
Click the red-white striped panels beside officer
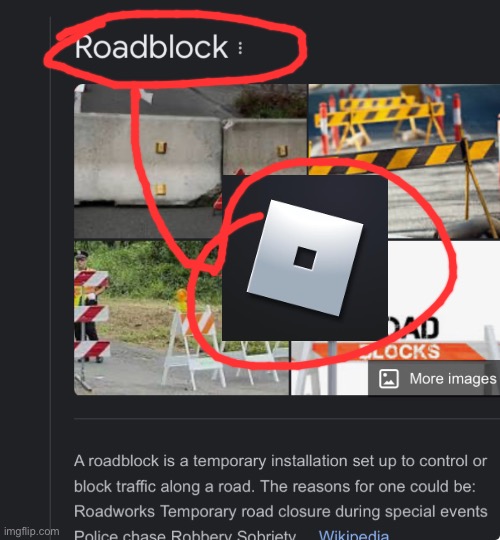click(x=91, y=313)
